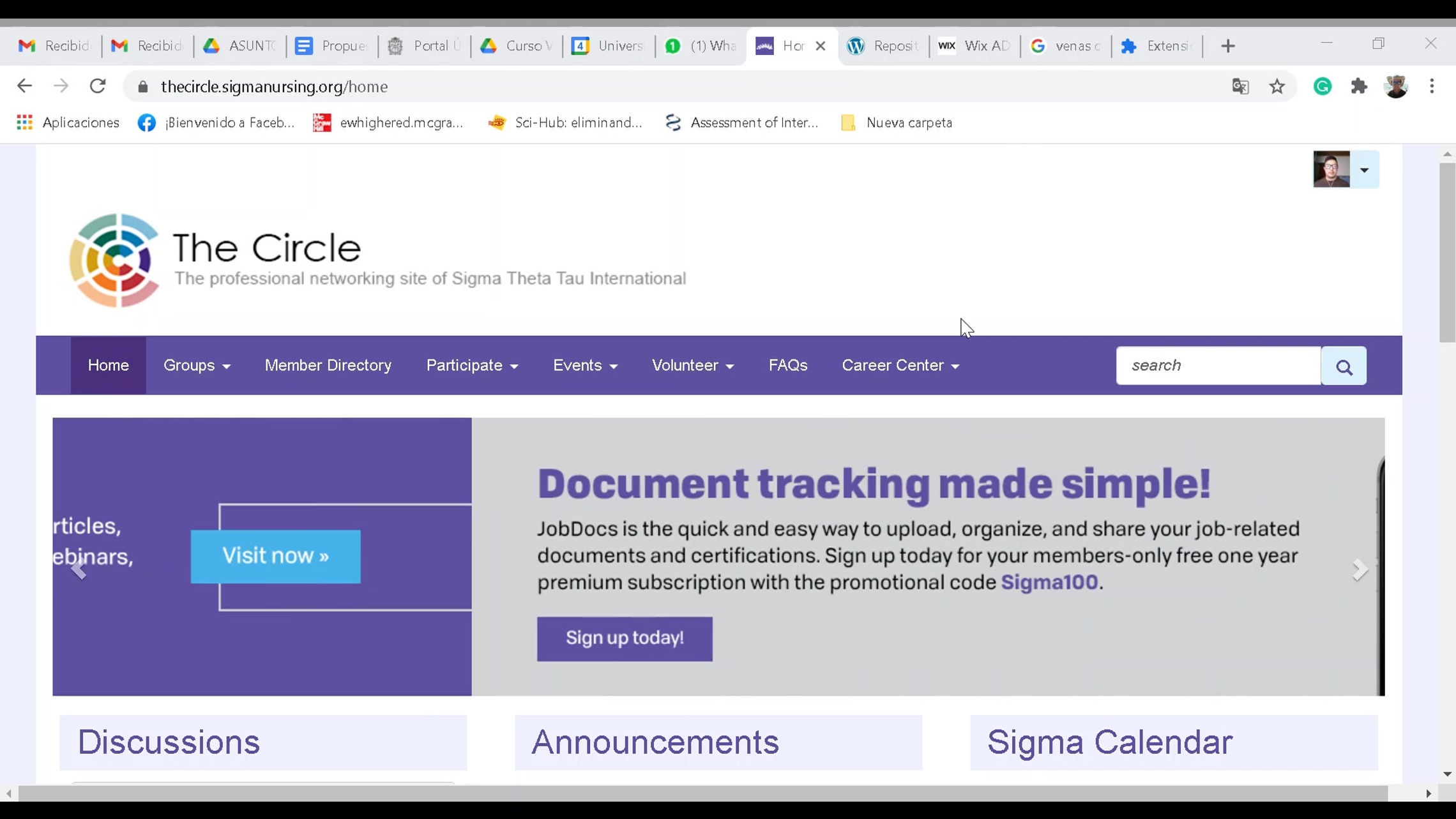Switch to the first Gmail Recibidos tab

[54, 46]
